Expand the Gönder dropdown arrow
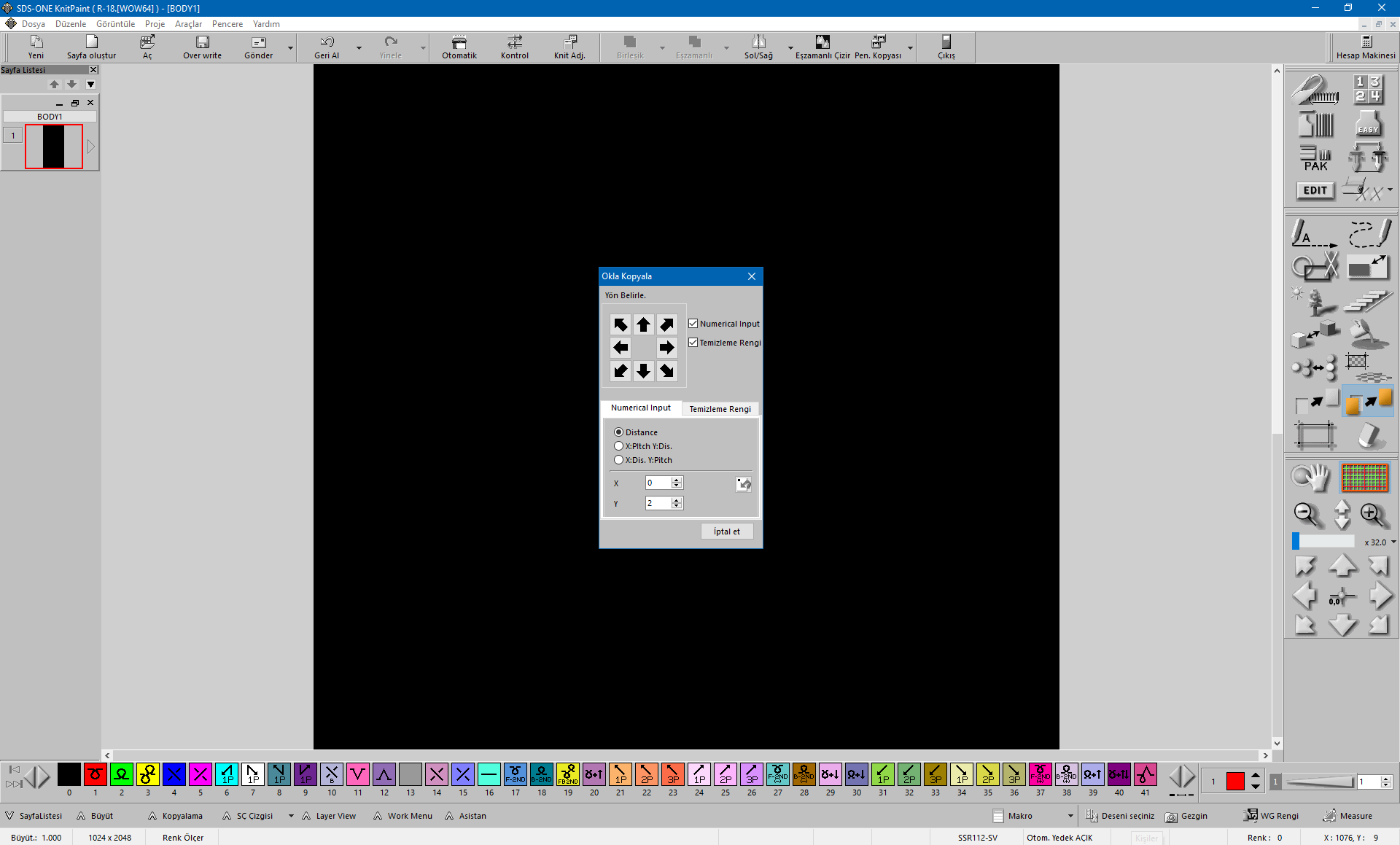The width and height of the screenshot is (1400, 845). [x=290, y=49]
